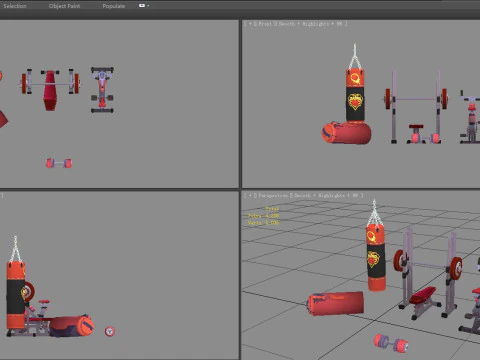Viewport: 480px width, 360px height.
Task: Select the barbell weight plate in Perspective viewport
Action: [456, 268]
